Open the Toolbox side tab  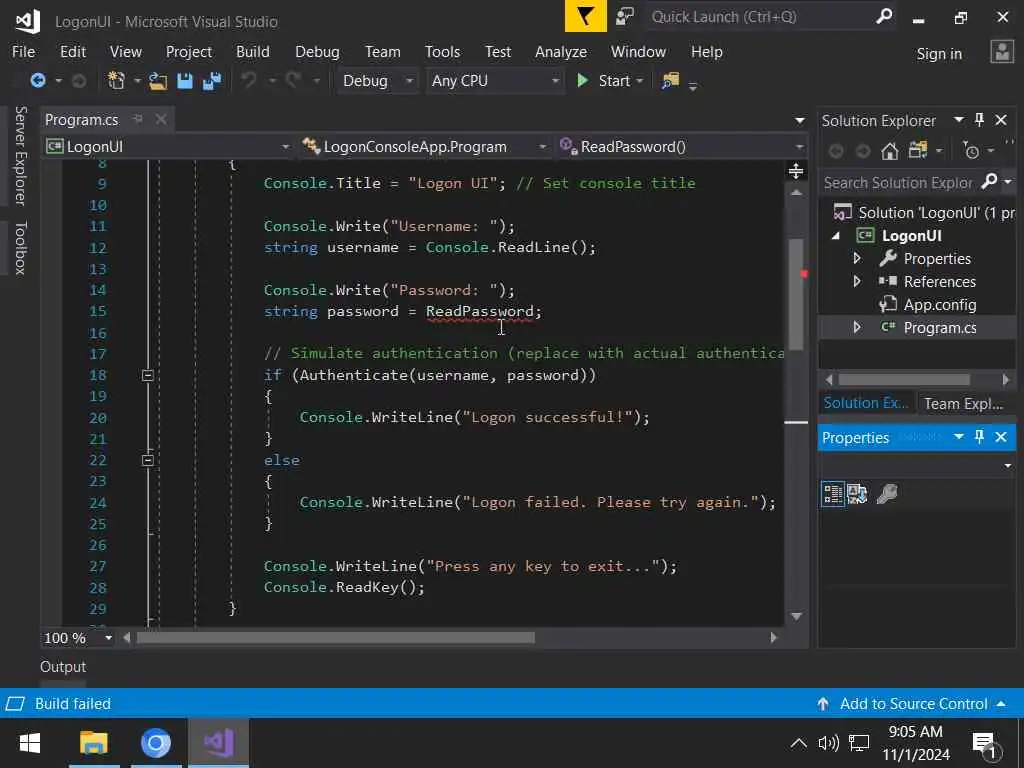pos(21,248)
